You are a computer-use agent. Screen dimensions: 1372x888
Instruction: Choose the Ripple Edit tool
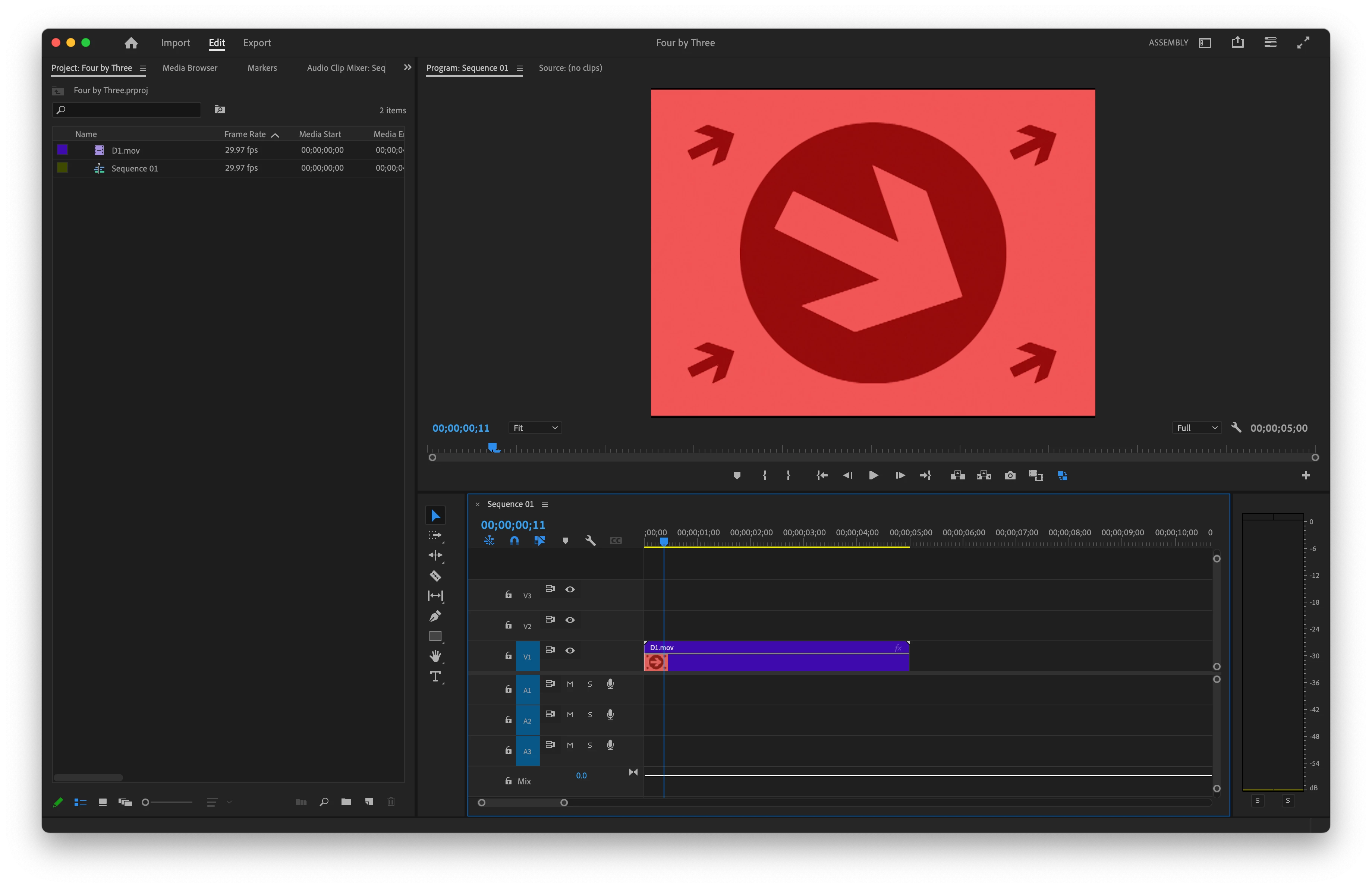click(435, 555)
